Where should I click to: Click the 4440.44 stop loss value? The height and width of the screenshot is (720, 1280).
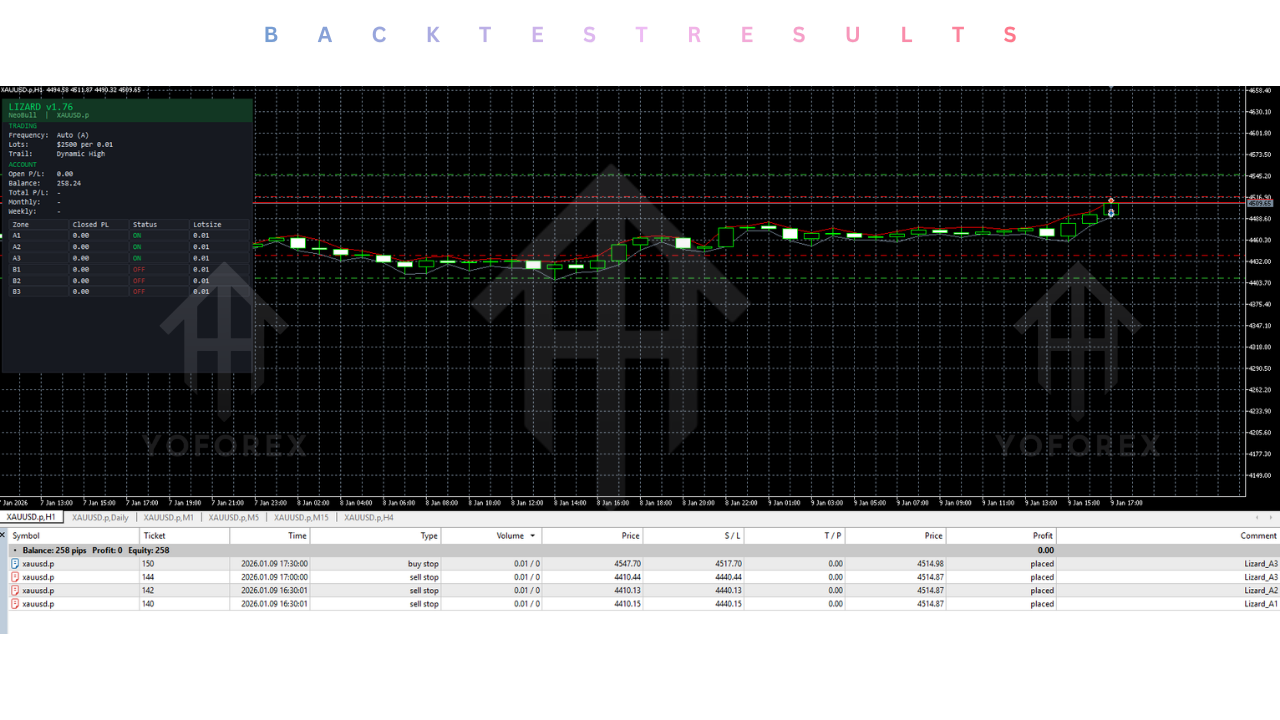point(727,577)
